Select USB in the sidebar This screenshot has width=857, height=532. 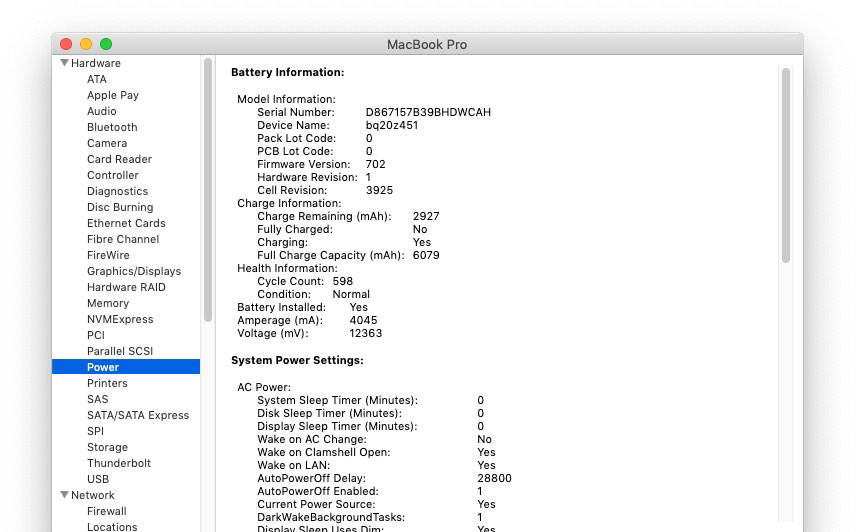[98, 479]
